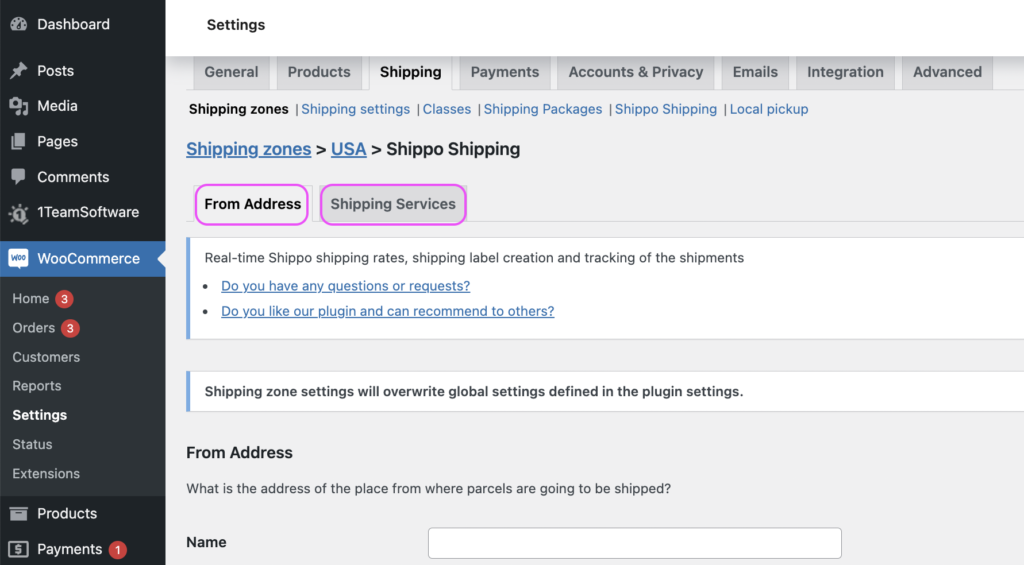1024x565 pixels.
Task: Click the Media library icon
Action: pos(18,106)
